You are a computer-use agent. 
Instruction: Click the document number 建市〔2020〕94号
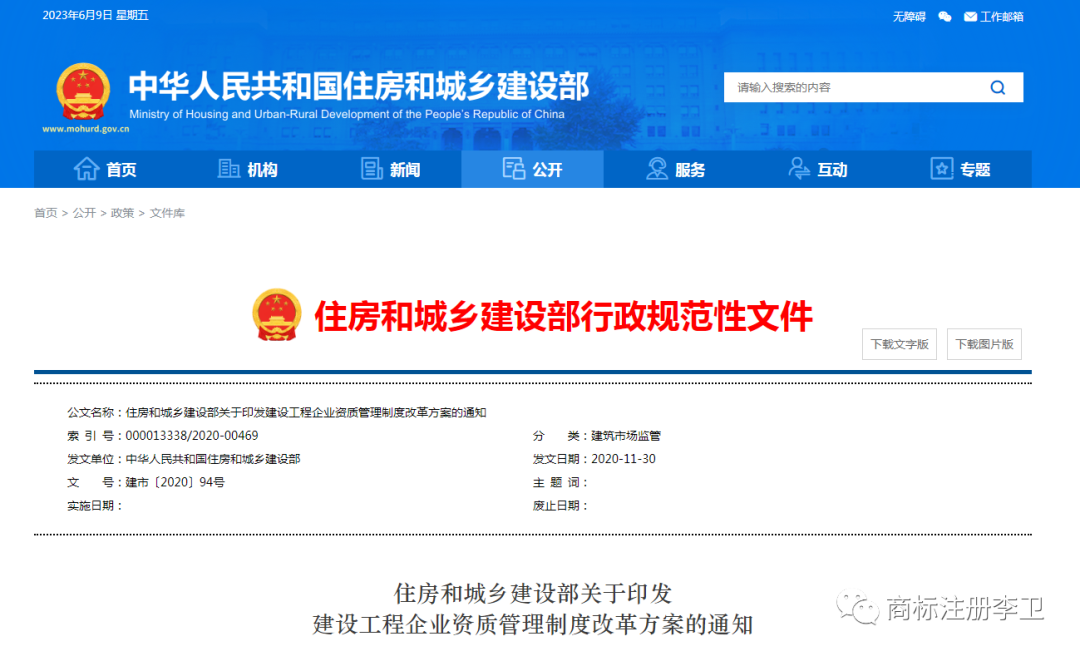pos(175,482)
